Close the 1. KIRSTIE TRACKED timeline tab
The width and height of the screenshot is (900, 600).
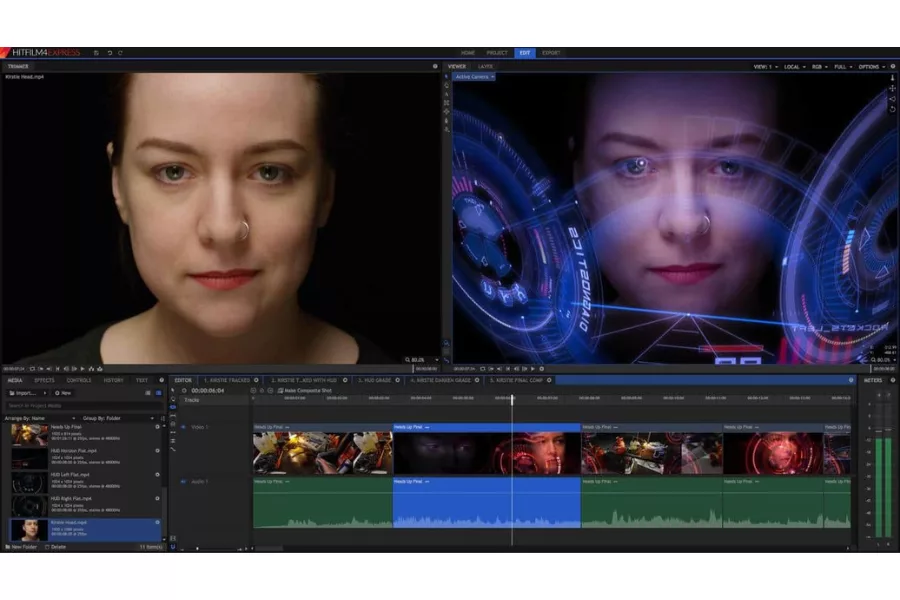click(x=257, y=380)
